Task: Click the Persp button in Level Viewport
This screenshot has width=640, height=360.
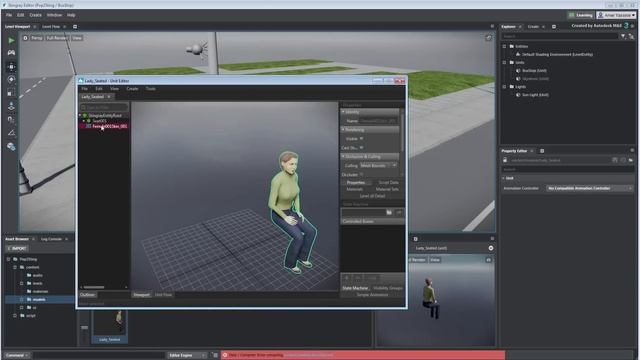Action: coord(37,38)
